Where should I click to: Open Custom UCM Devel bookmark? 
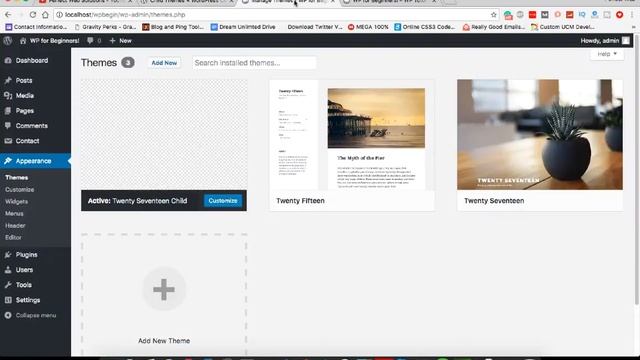click(563, 27)
